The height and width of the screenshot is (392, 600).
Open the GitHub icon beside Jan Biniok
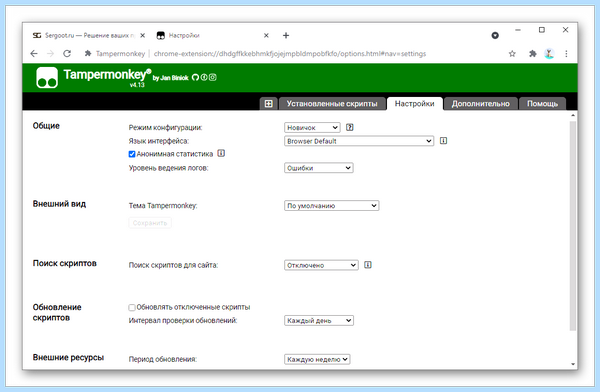195,77
